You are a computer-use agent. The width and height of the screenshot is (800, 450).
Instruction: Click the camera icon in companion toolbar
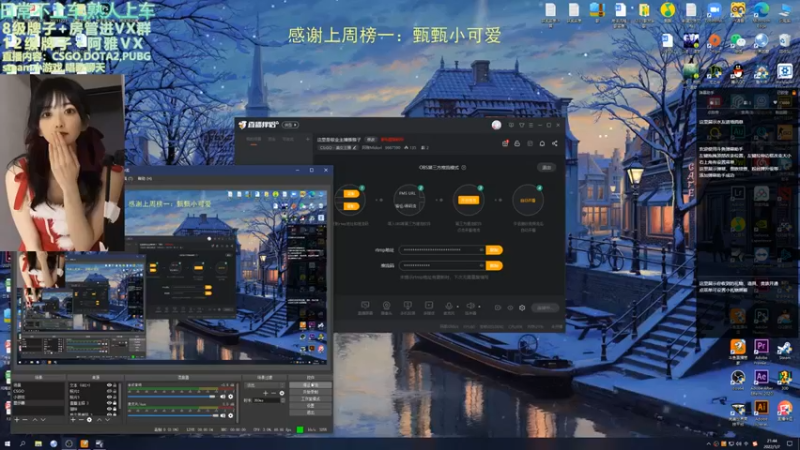tap(386, 306)
